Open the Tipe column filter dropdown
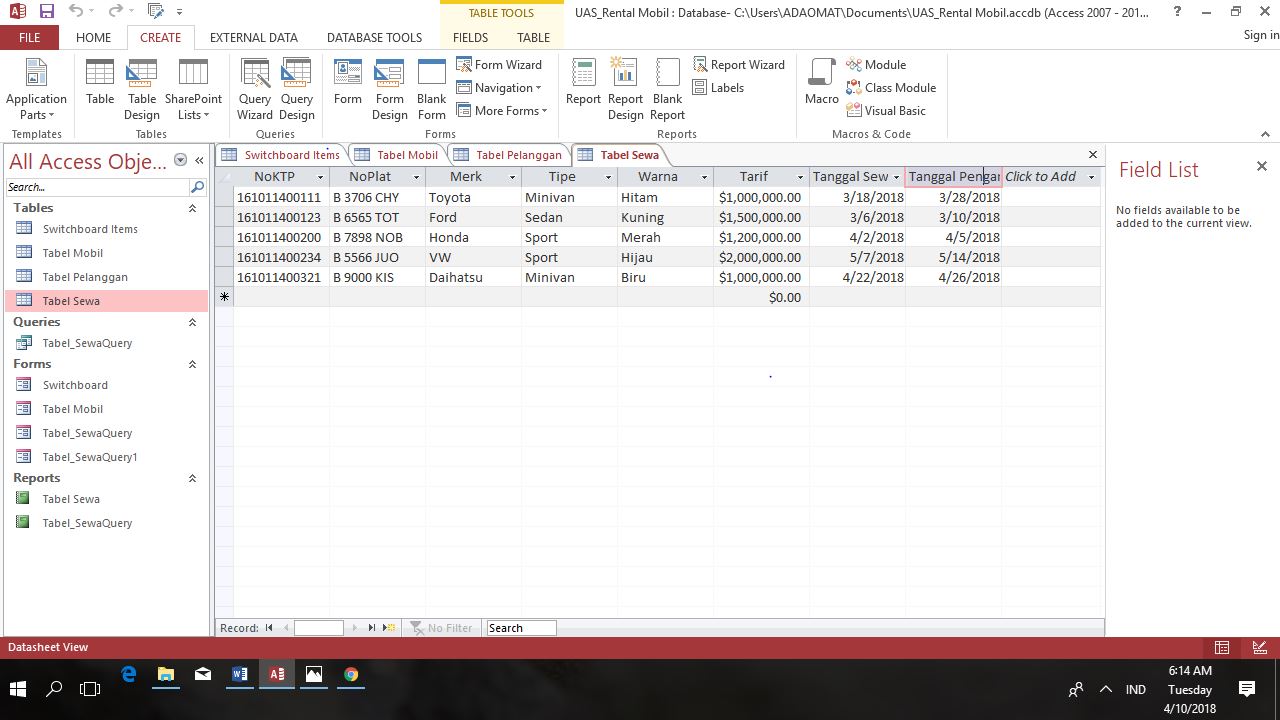 [608, 177]
